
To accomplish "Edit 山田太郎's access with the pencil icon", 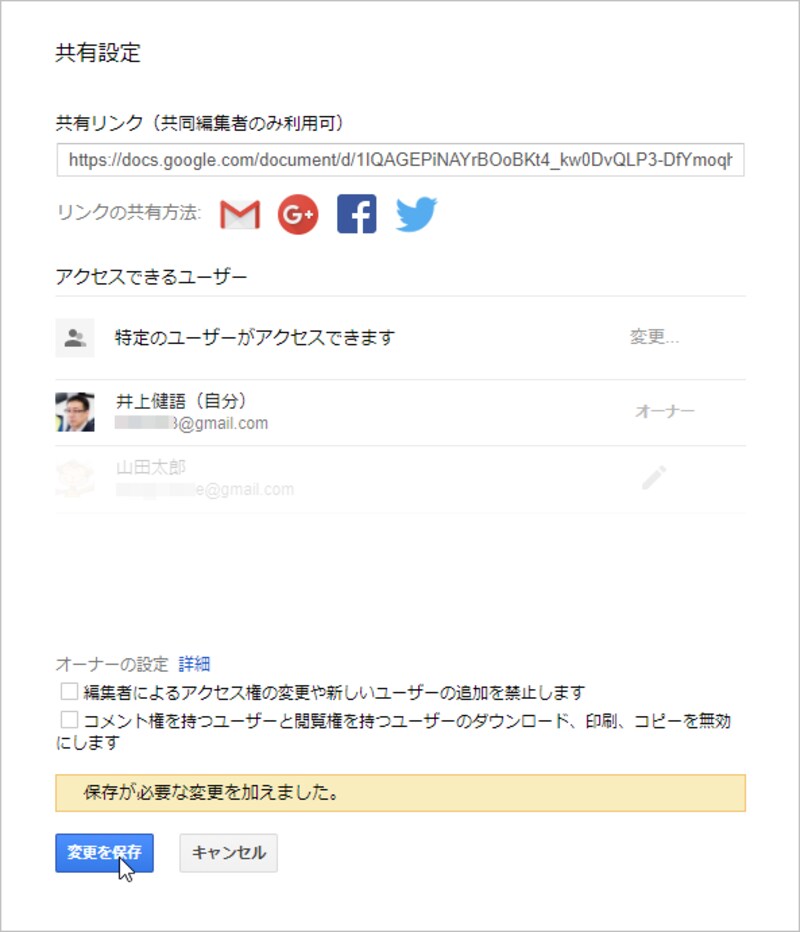I will 654,478.
